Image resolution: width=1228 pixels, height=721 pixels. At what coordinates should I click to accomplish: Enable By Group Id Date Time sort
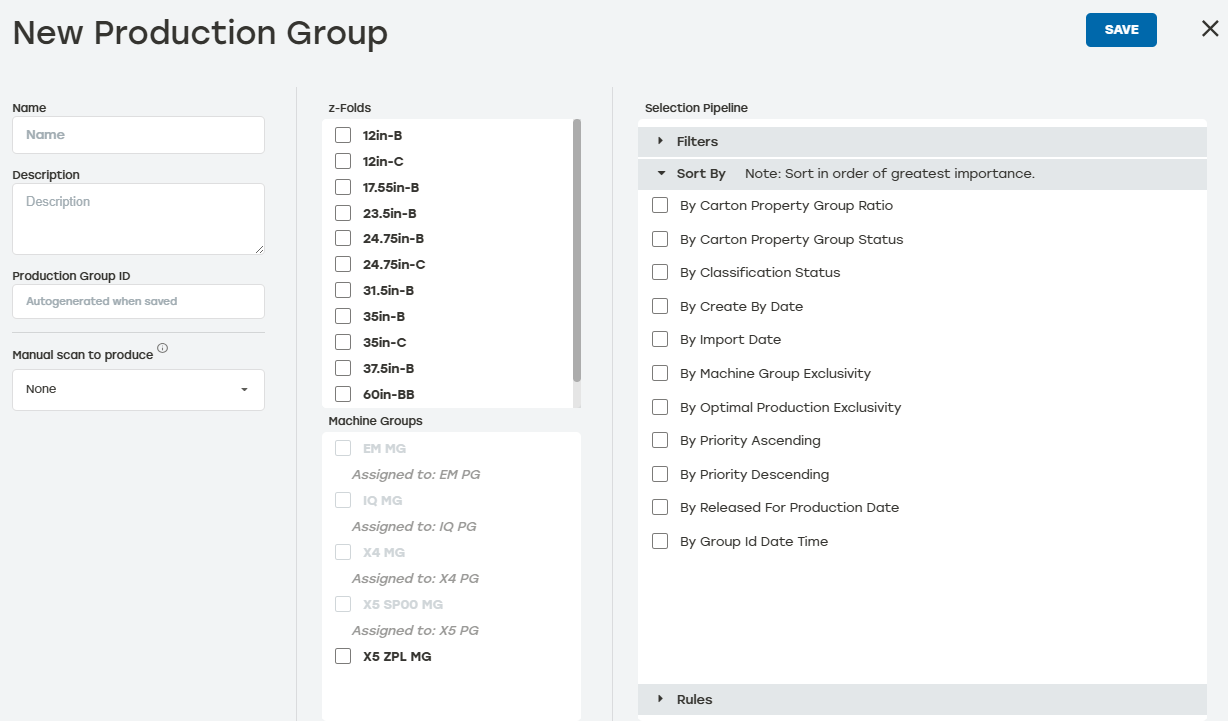pos(660,541)
